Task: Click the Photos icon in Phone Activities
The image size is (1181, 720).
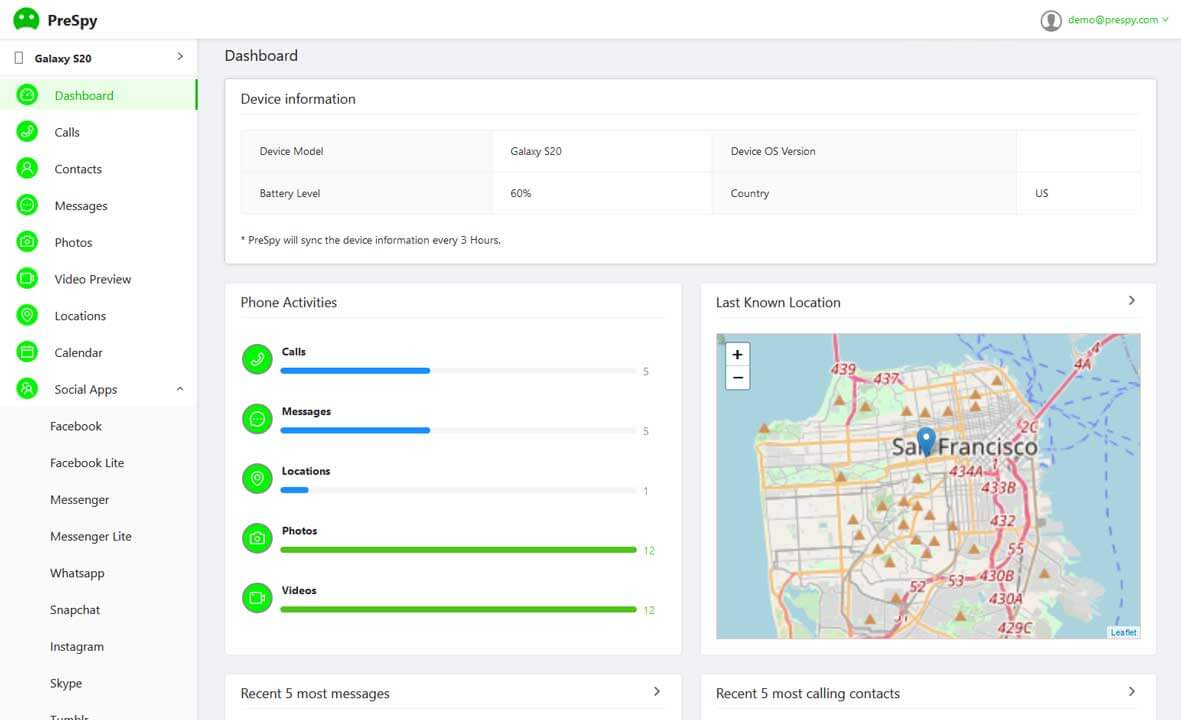Action: click(x=257, y=538)
